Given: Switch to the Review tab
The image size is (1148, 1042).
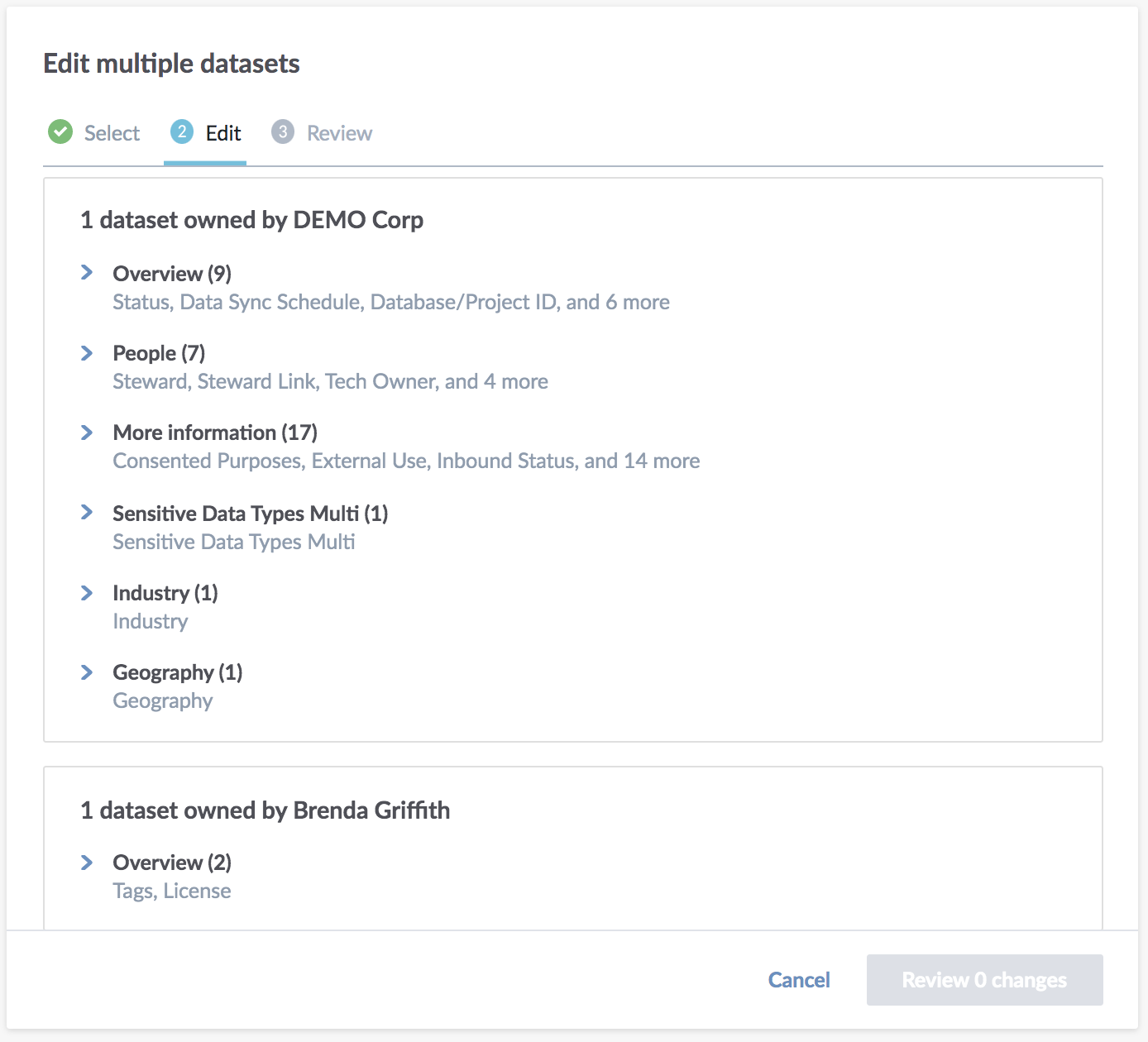Looking at the screenshot, I should click(x=323, y=133).
